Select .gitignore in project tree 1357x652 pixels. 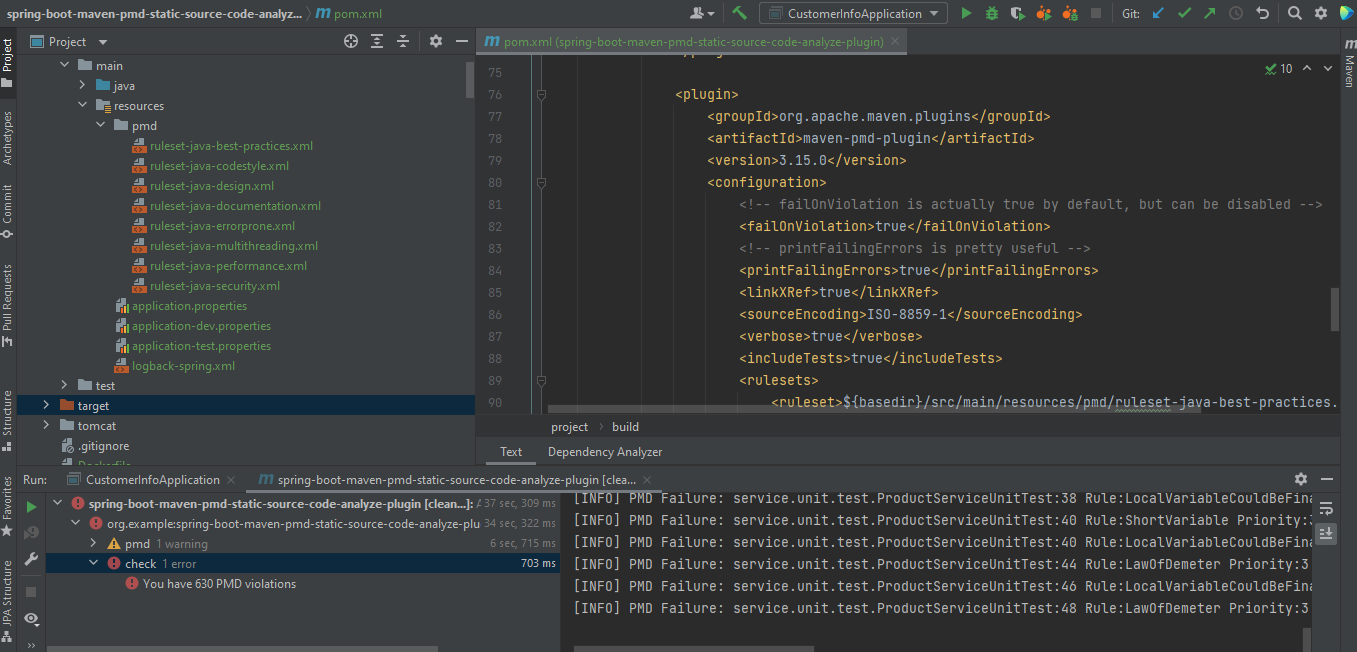104,445
